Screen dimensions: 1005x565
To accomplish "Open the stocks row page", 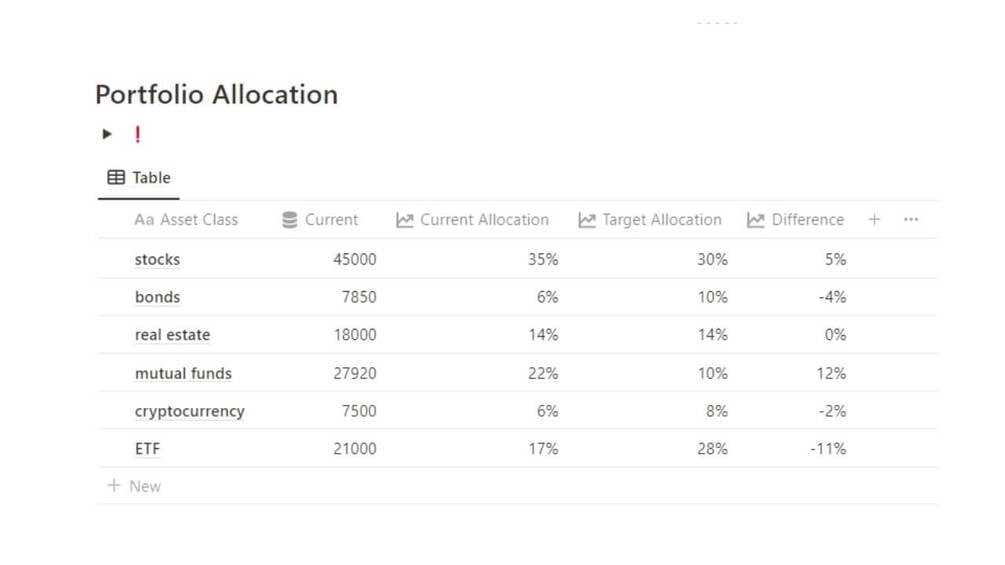I will [158, 259].
